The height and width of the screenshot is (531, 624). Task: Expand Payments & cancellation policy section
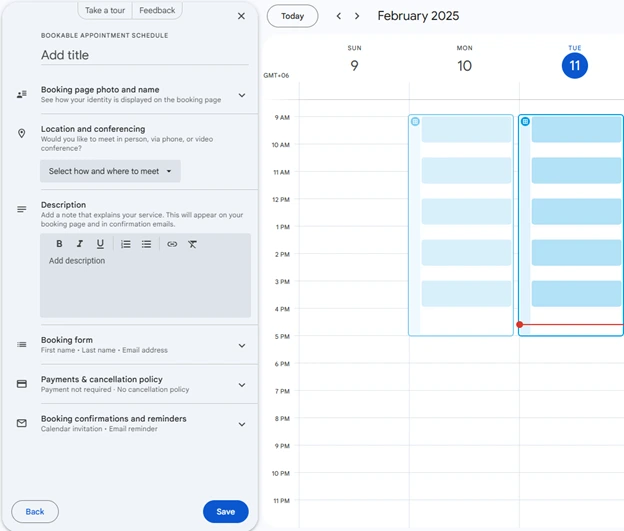242,385
